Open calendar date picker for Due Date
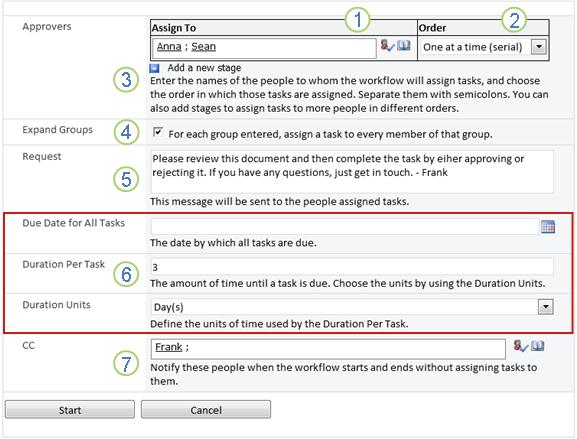 (x=548, y=227)
